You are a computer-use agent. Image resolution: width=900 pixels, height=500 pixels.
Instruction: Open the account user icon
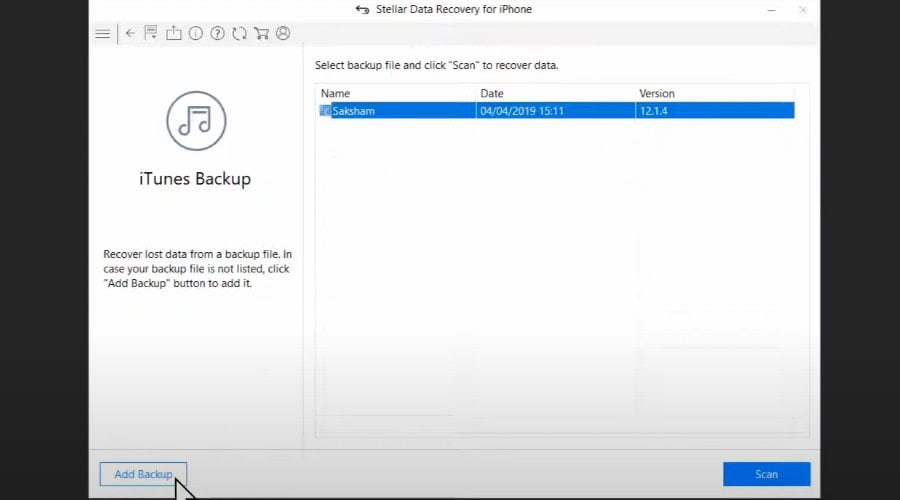point(283,33)
